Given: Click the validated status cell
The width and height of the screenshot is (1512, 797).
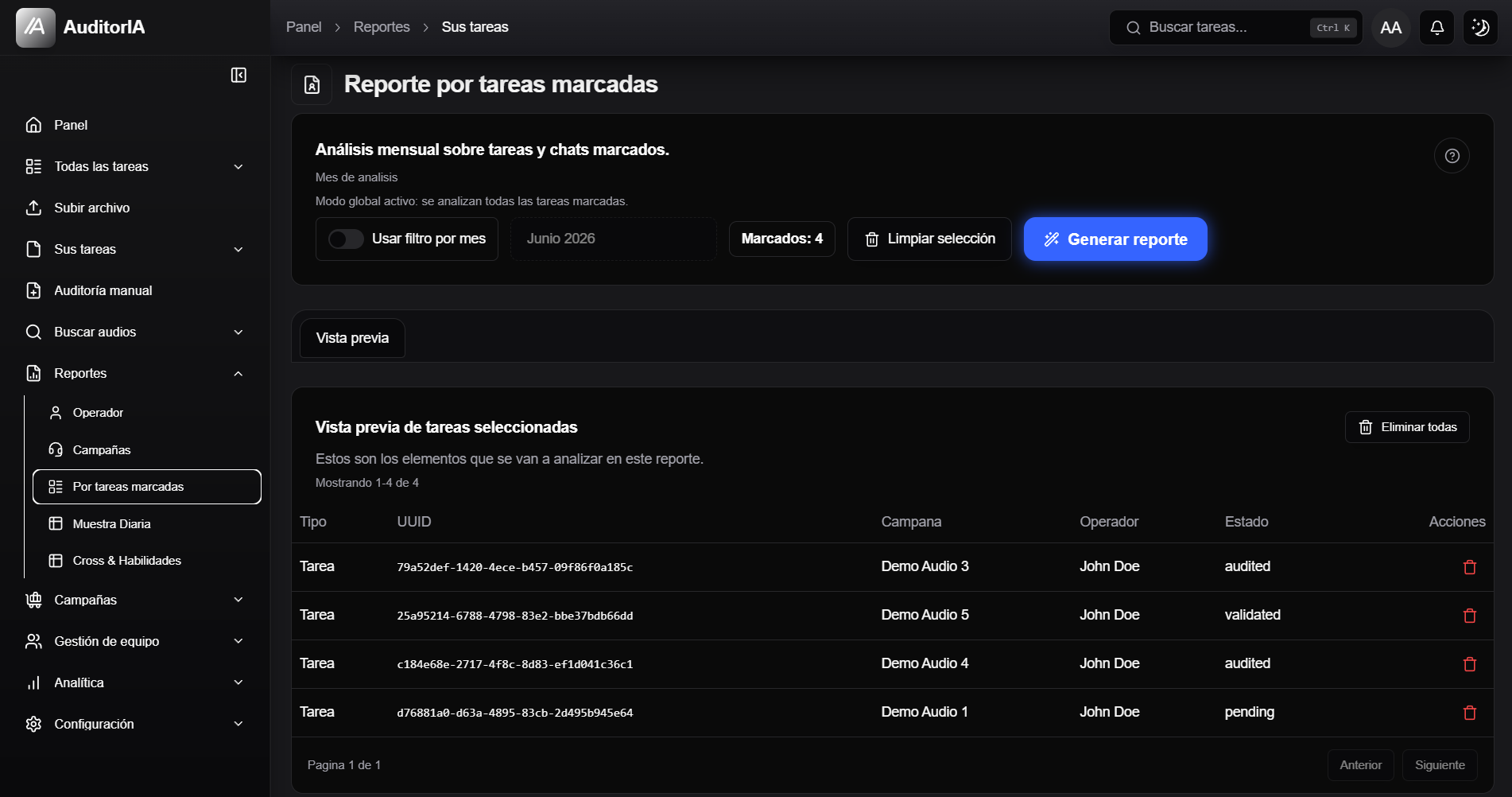Looking at the screenshot, I should pos(1252,615).
